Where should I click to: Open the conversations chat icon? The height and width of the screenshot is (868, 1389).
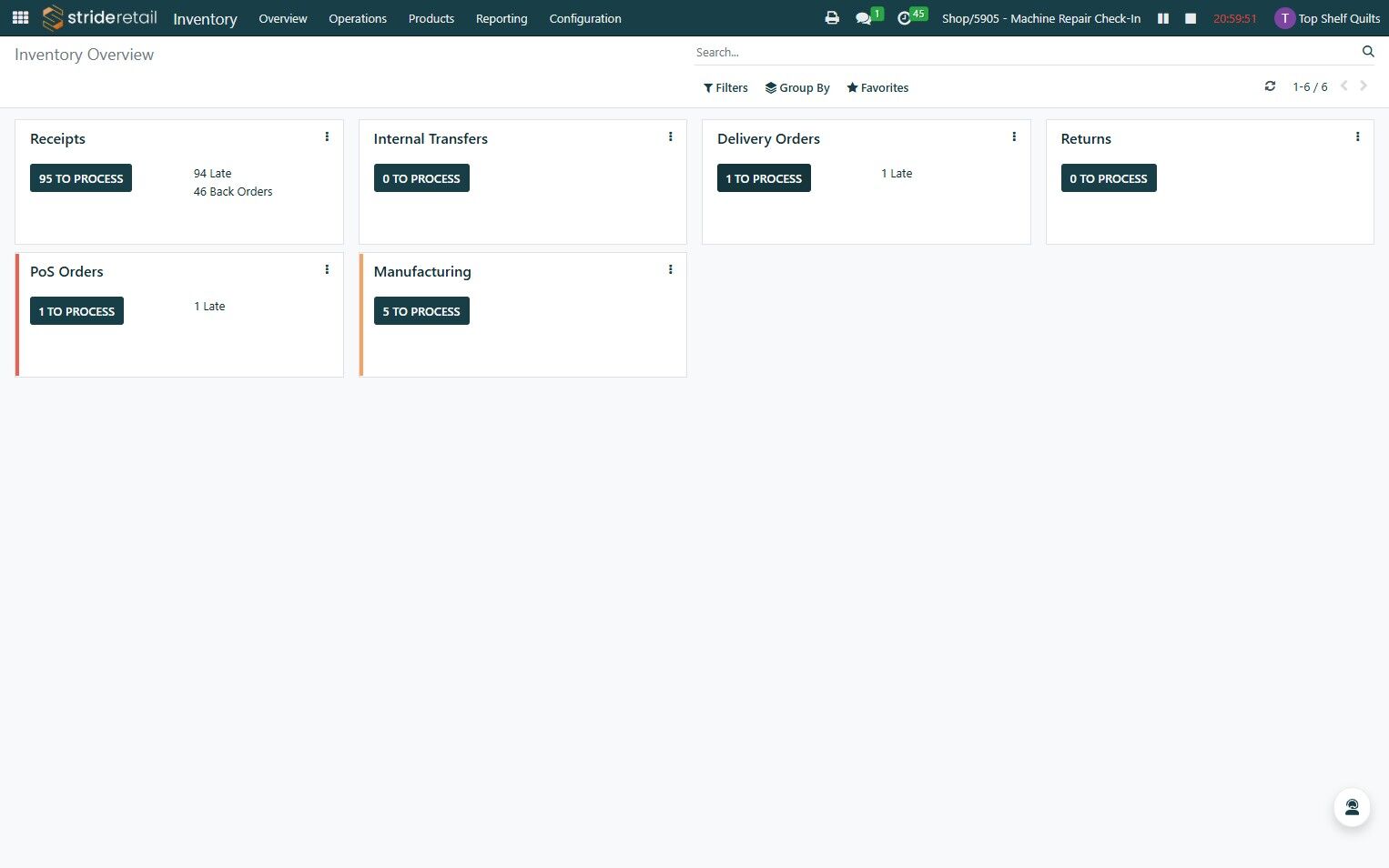(864, 18)
